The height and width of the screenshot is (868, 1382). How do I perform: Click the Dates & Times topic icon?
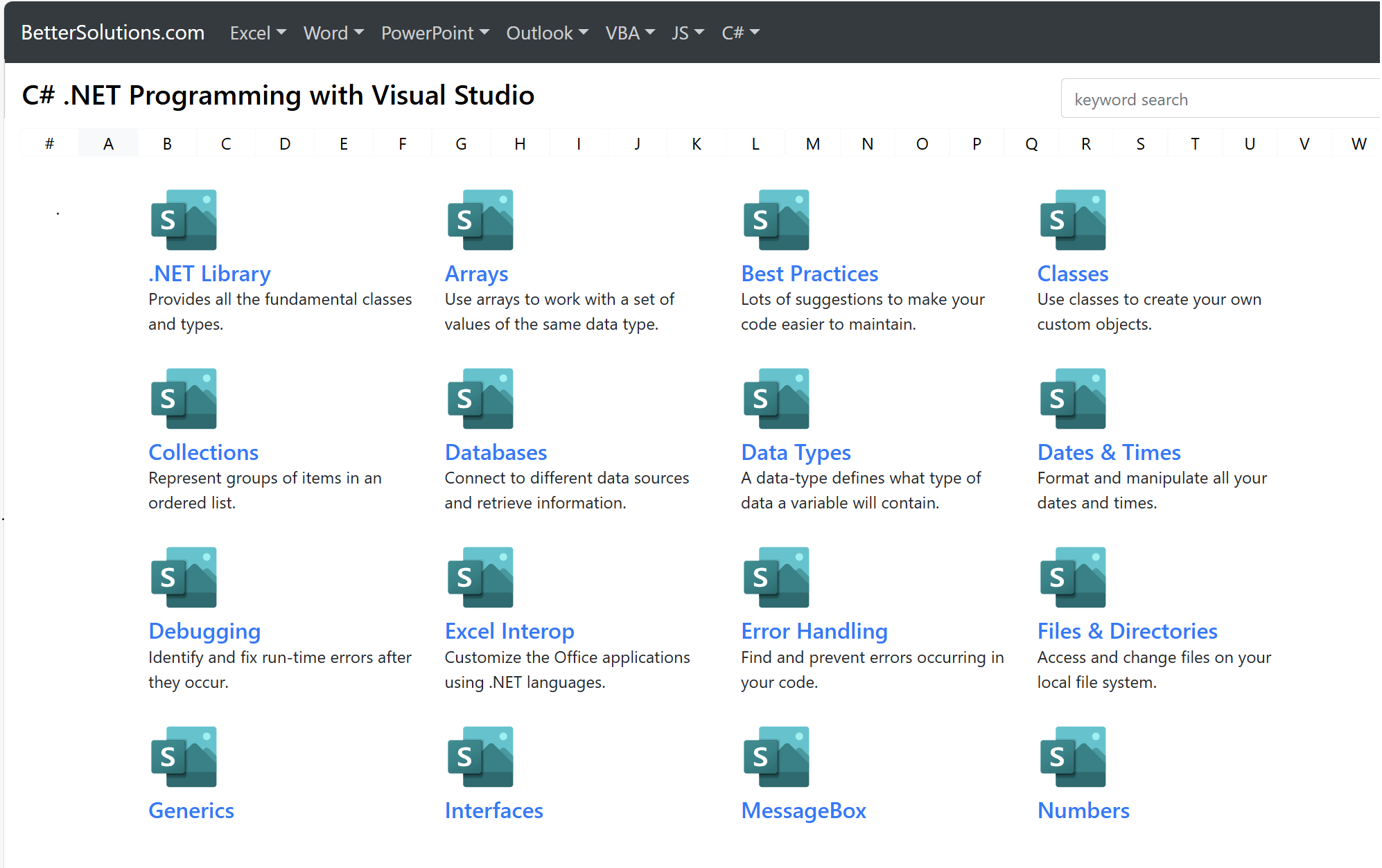click(1073, 398)
